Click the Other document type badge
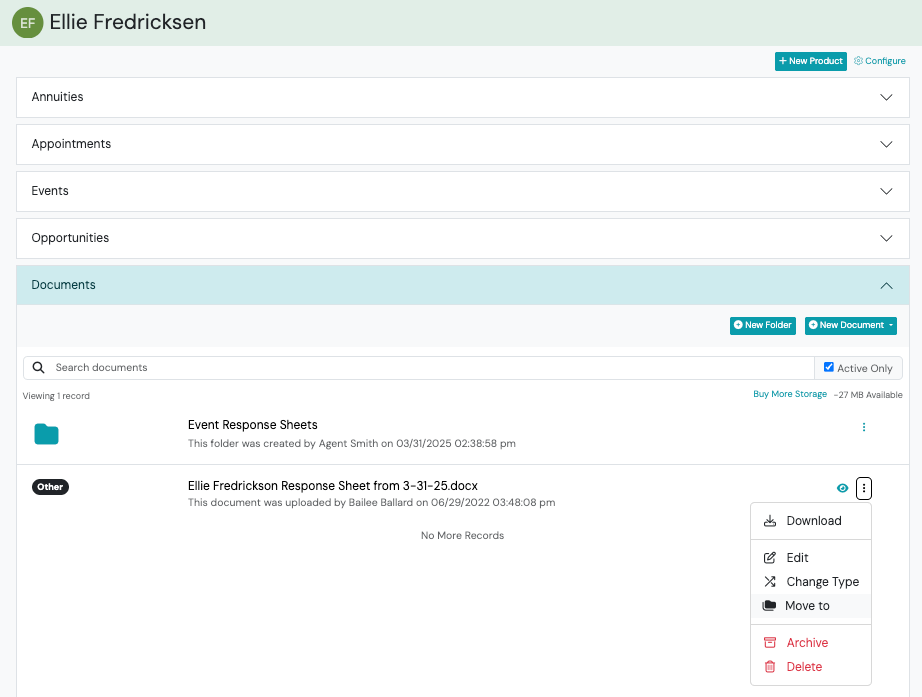Image resolution: width=922 pixels, height=697 pixels. 51,487
